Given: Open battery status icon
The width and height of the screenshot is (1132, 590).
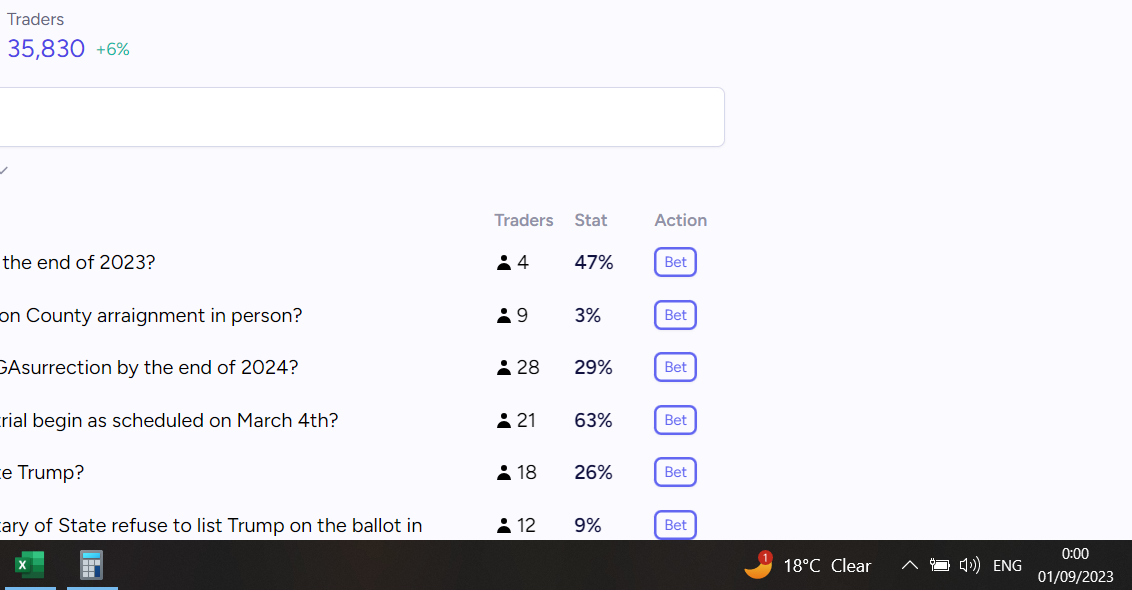Looking at the screenshot, I should click(x=939, y=565).
